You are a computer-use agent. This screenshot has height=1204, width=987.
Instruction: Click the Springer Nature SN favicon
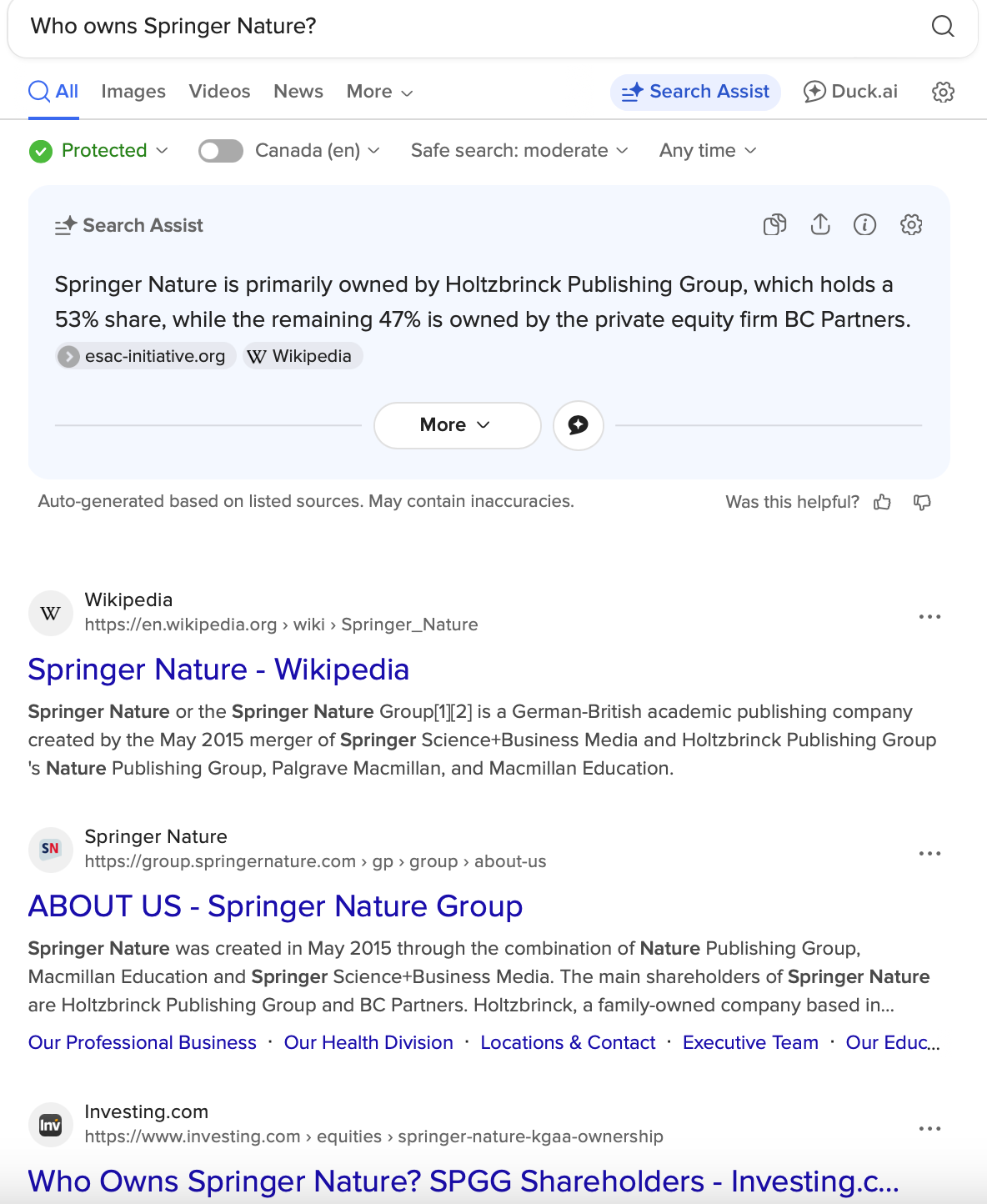(51, 850)
